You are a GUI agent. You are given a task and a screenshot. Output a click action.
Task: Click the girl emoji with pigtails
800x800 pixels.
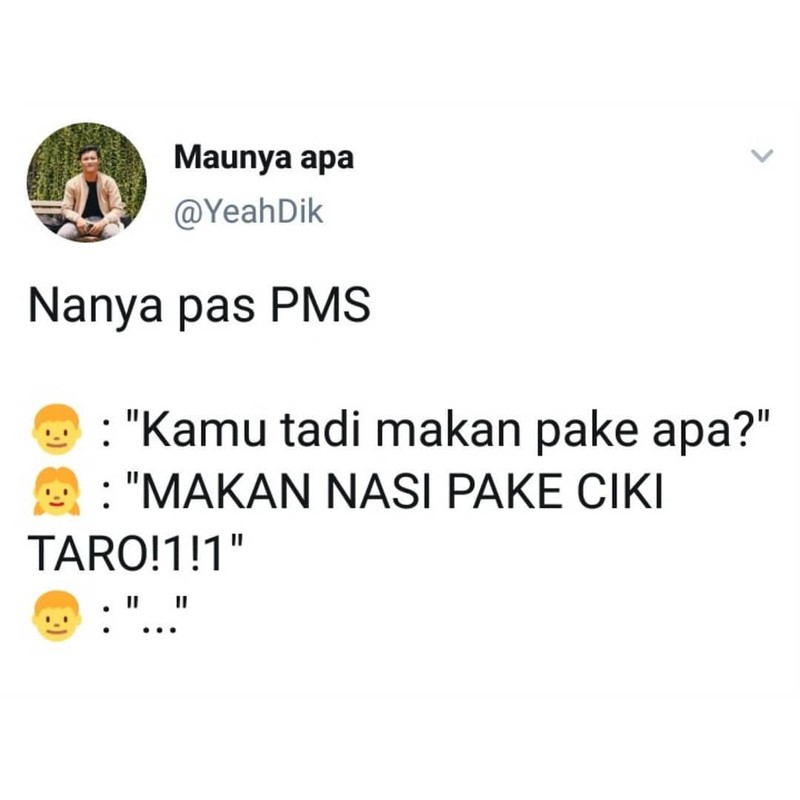56,491
